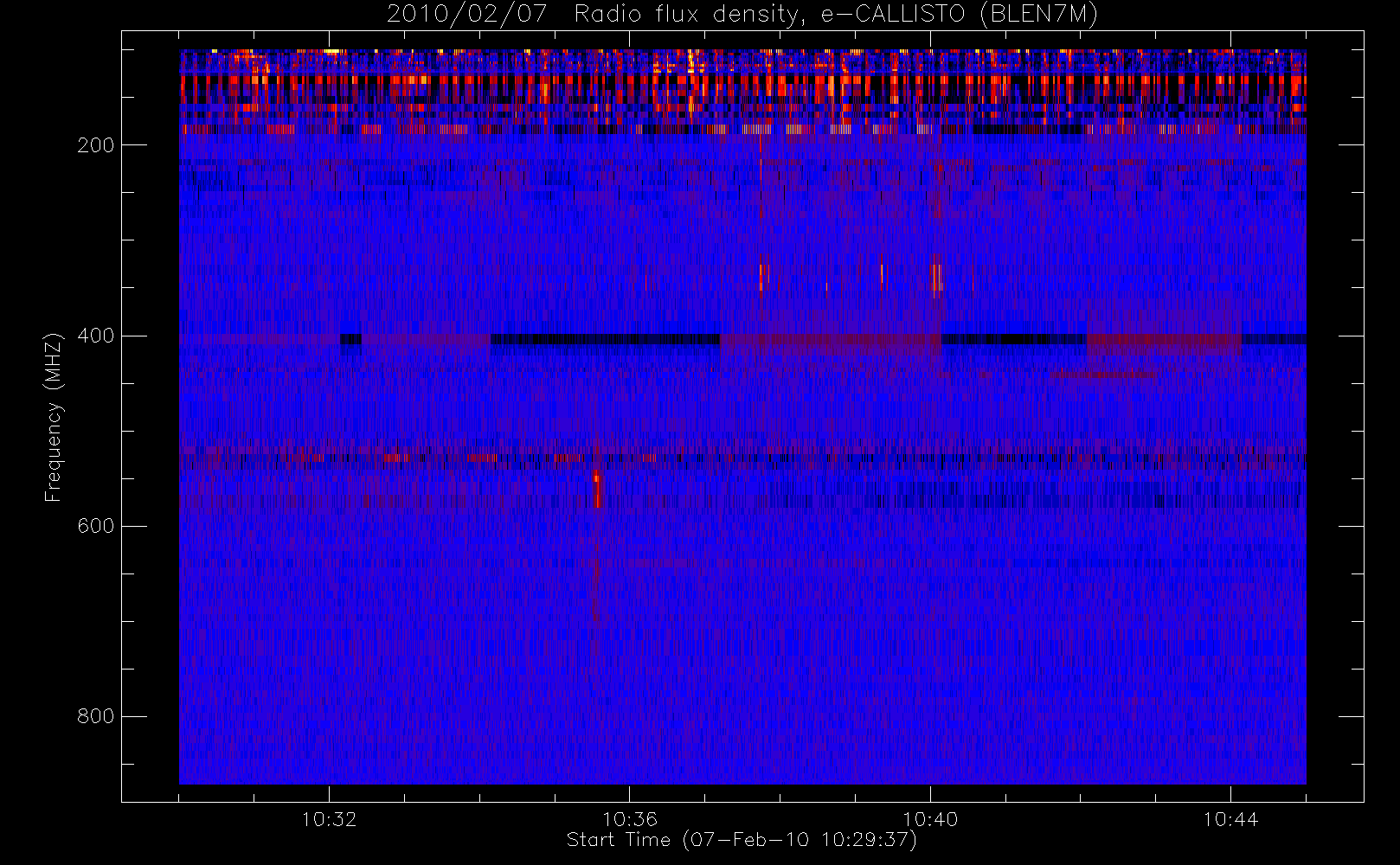Image resolution: width=1400 pixels, height=865 pixels.
Task: Click the 10:36 time tick label
Action: pyautogui.click(x=630, y=819)
